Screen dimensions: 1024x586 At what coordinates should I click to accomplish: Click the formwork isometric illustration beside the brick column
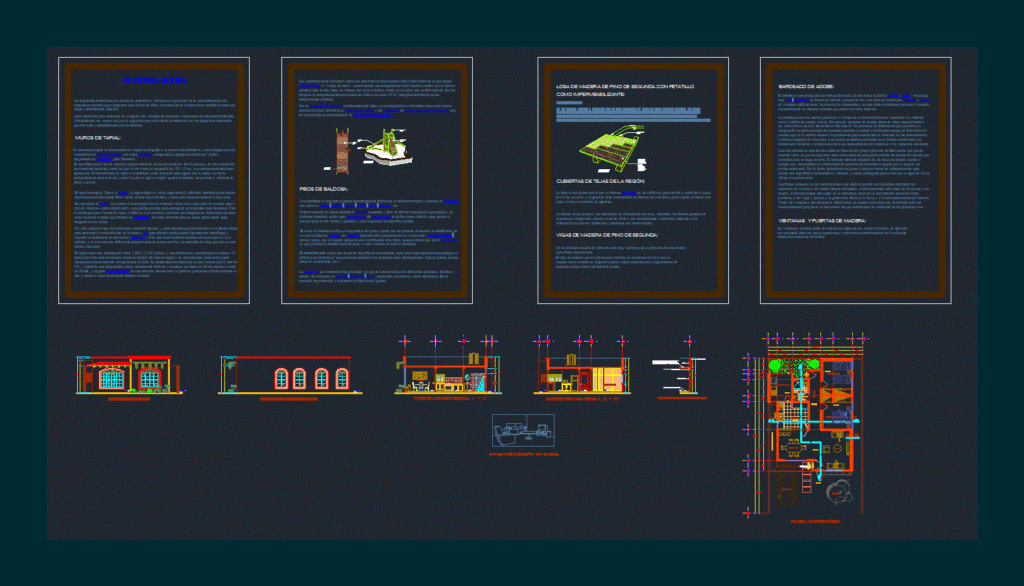click(x=387, y=147)
